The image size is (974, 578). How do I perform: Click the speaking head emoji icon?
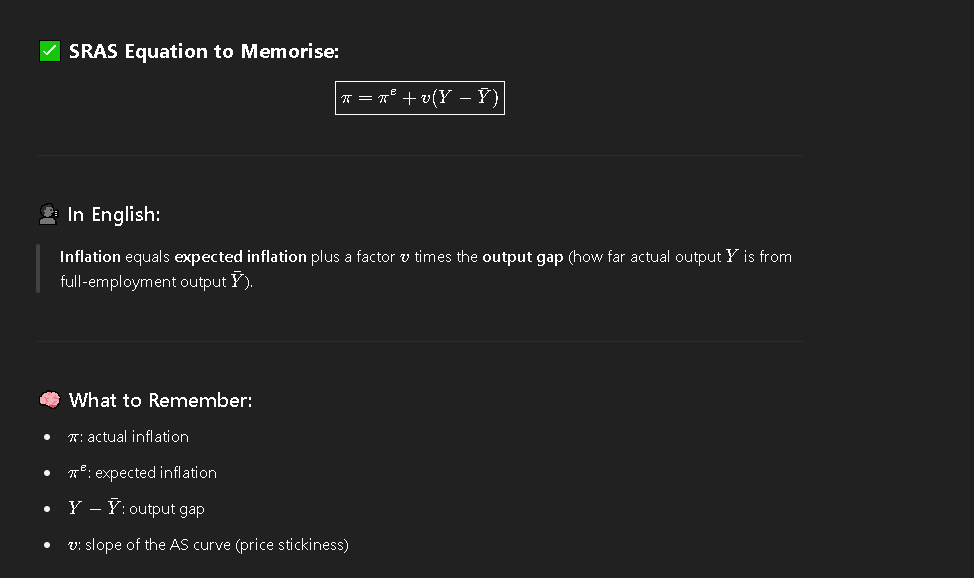click(x=48, y=214)
